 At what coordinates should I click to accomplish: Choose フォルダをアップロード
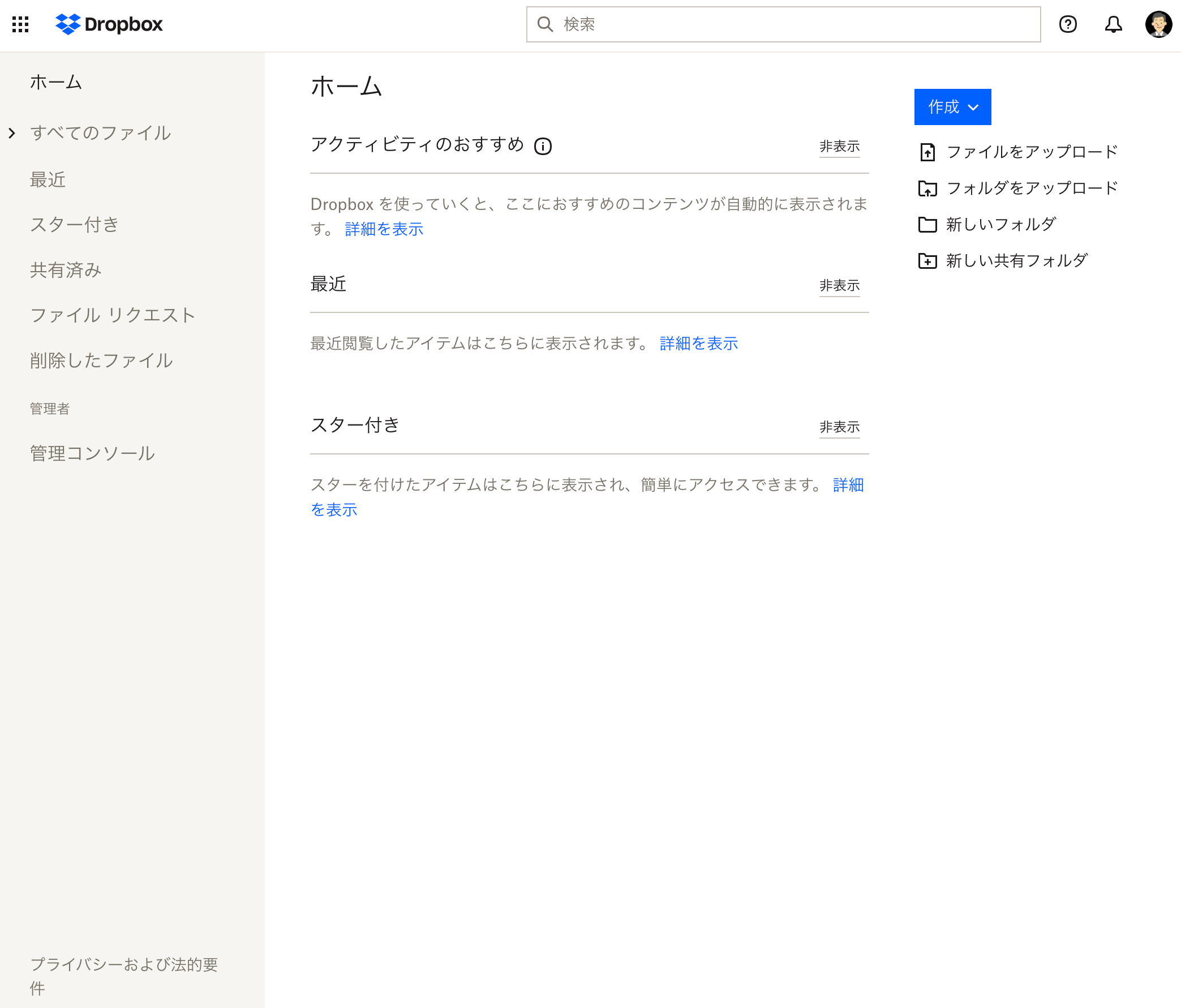coord(1032,188)
